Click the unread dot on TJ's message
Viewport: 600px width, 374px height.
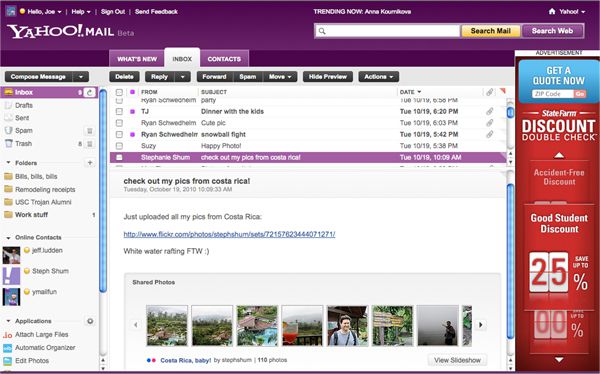pyautogui.click(x=132, y=112)
